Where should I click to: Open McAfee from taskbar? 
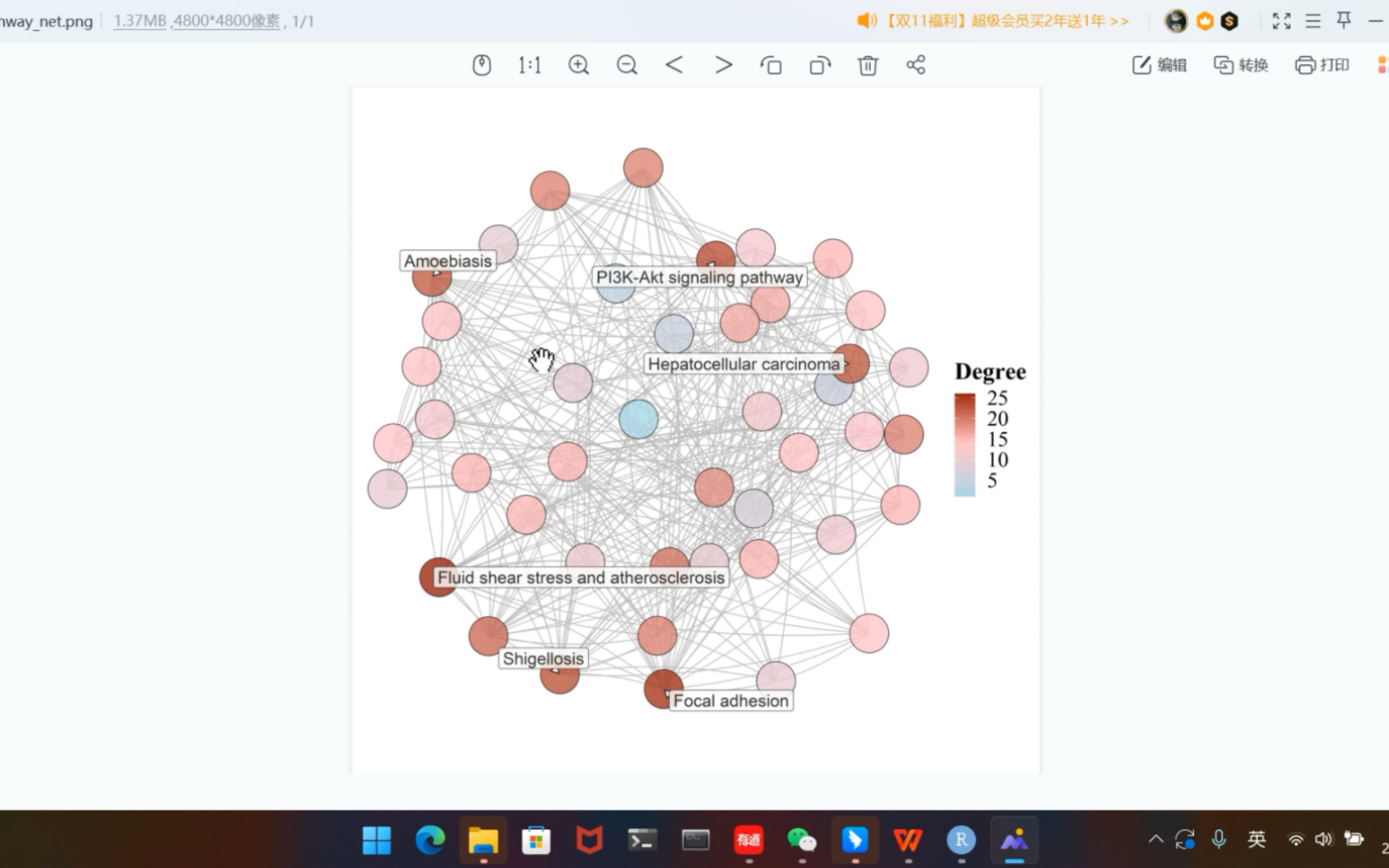[x=589, y=840]
